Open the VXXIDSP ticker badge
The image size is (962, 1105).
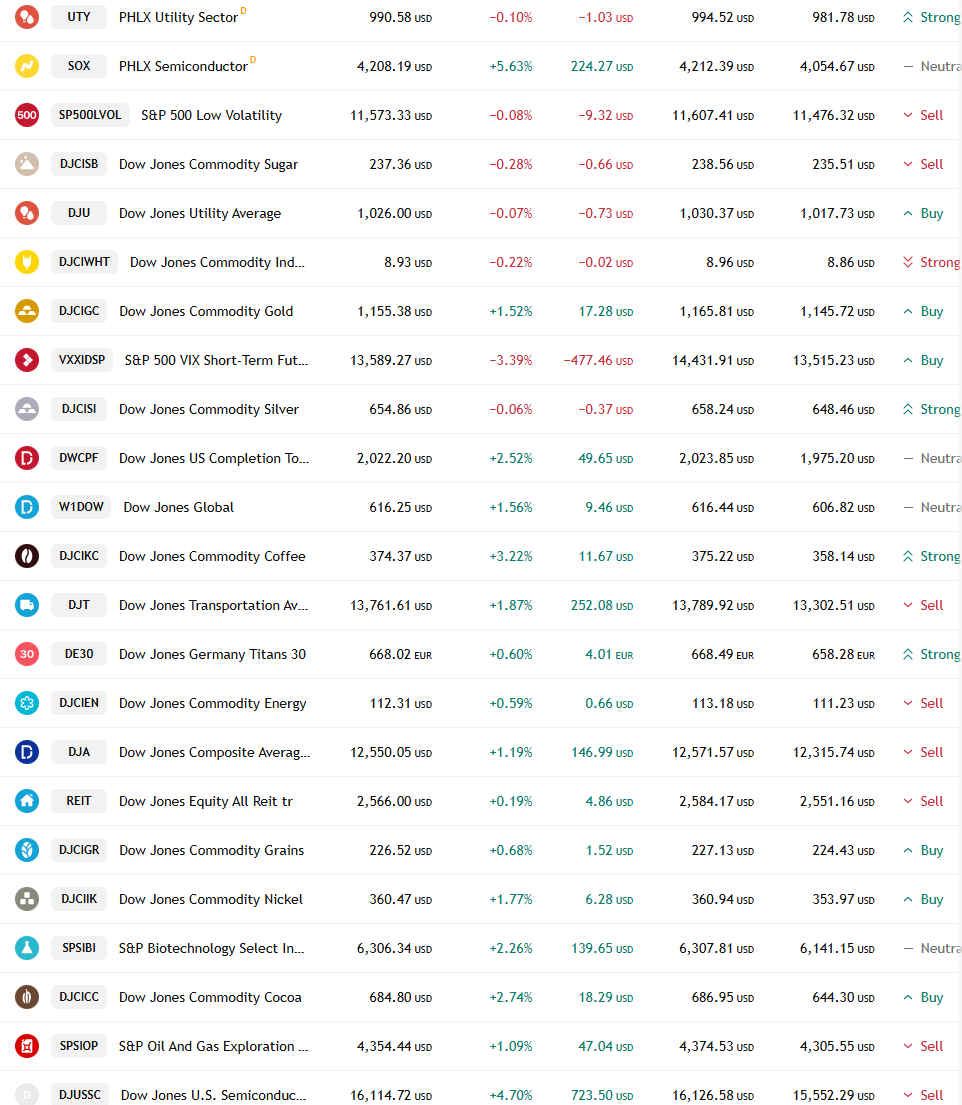click(x=82, y=360)
